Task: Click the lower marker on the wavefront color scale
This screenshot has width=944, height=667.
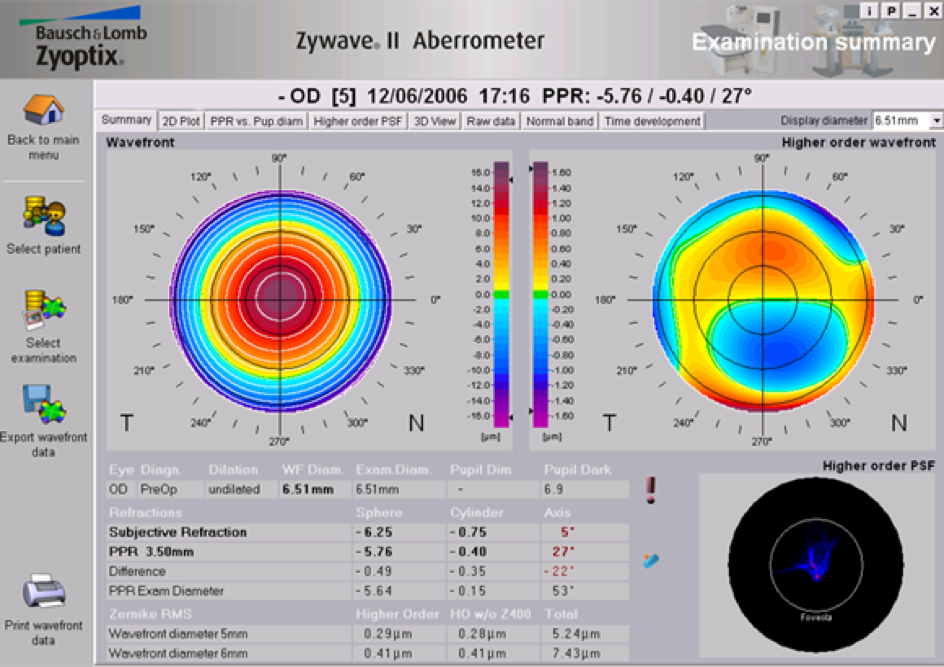Action: click(511, 417)
